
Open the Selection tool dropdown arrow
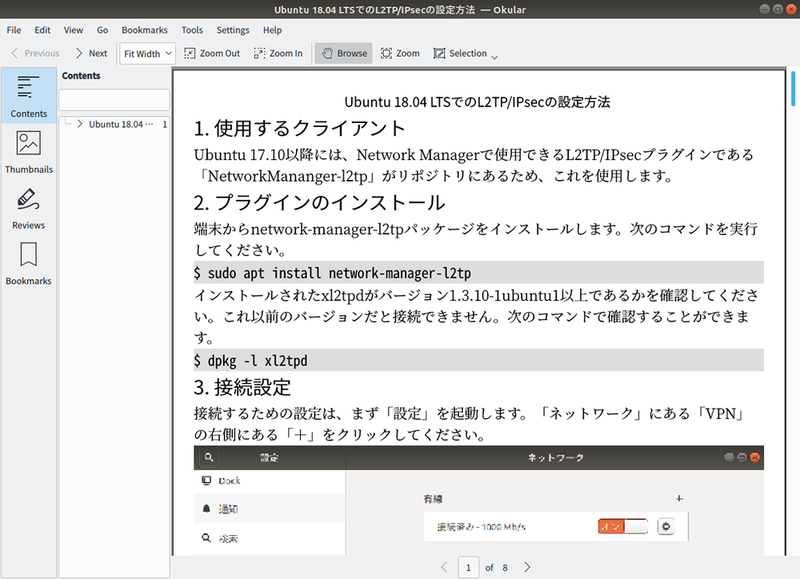tap(494, 56)
